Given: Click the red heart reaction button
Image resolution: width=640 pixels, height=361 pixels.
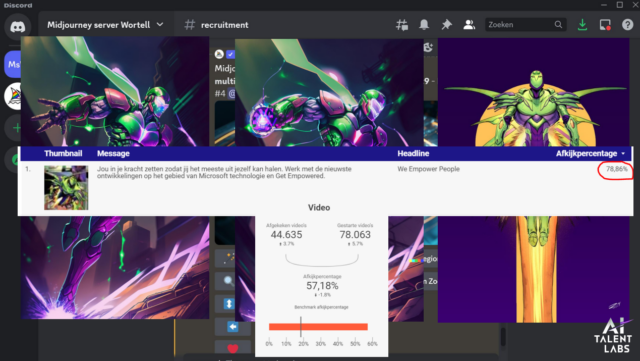Looking at the screenshot, I should [x=232, y=348].
